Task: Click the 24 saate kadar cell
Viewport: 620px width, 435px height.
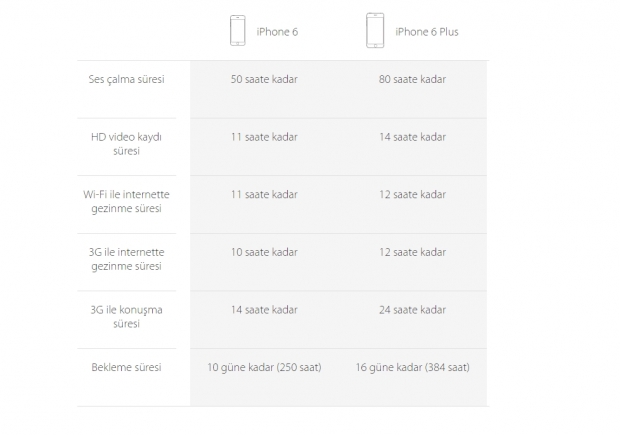Action: 413,310
